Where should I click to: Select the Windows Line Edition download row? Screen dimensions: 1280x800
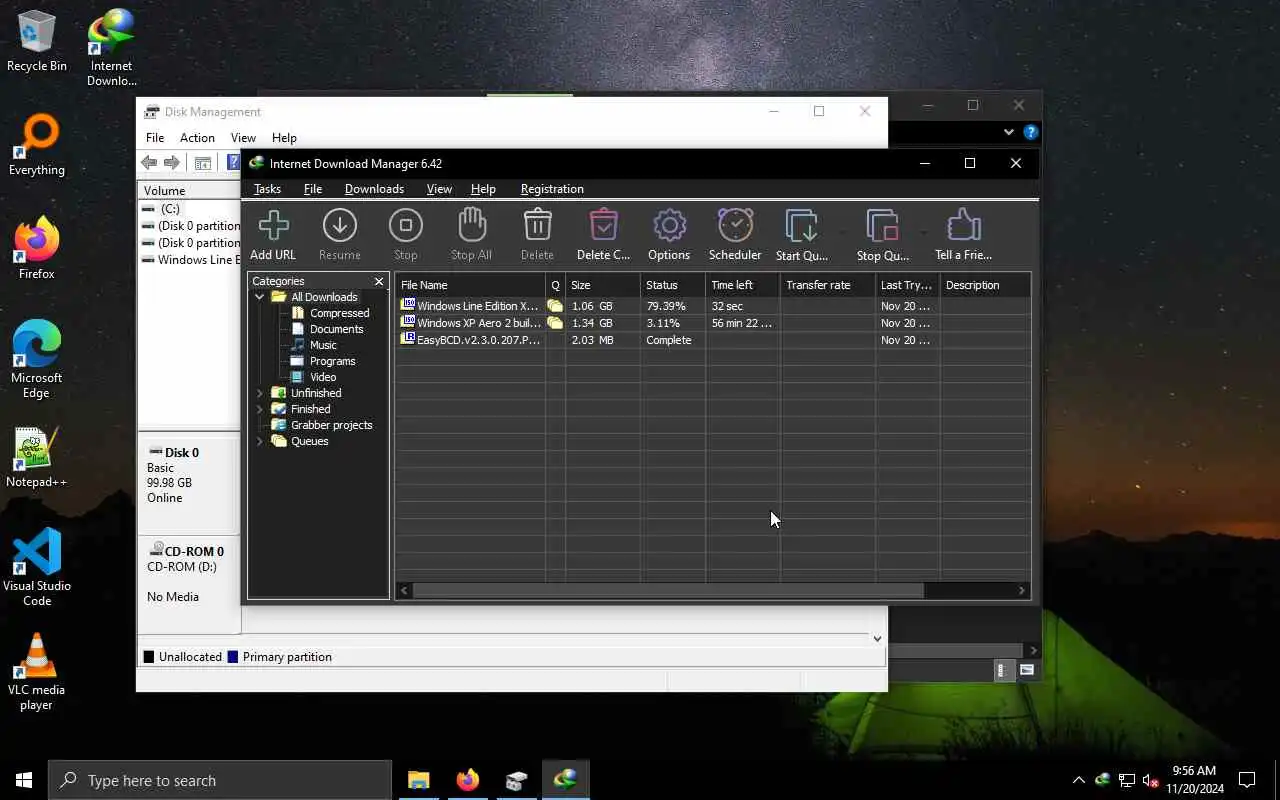click(713, 306)
